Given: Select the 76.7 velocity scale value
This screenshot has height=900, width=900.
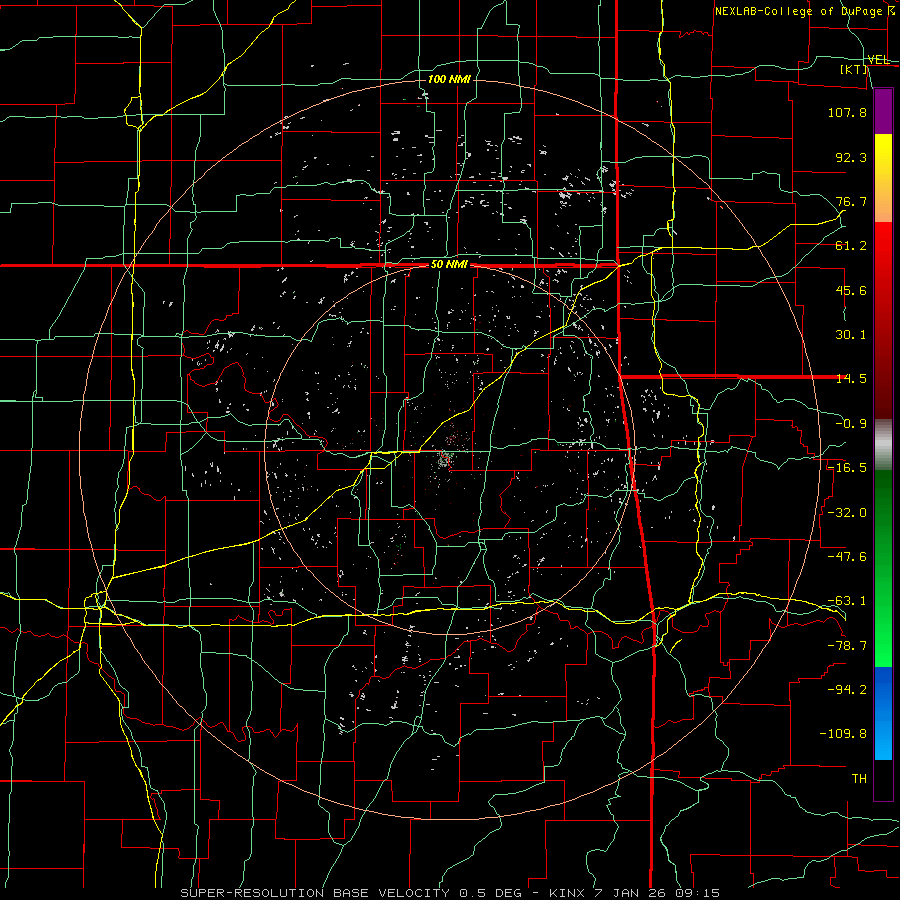Looking at the screenshot, I should coord(851,201).
